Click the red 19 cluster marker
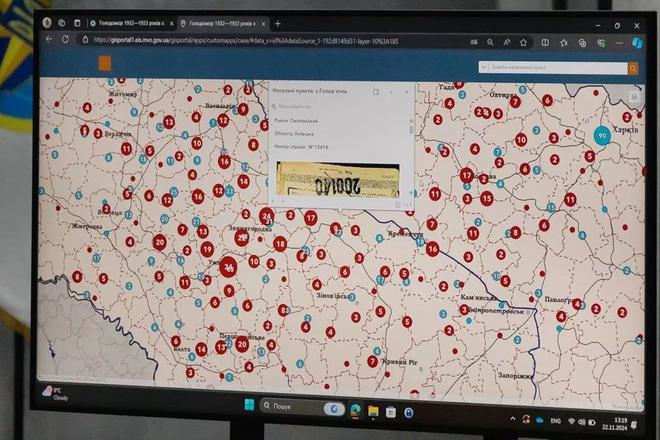The width and height of the screenshot is (660, 440). (207, 250)
